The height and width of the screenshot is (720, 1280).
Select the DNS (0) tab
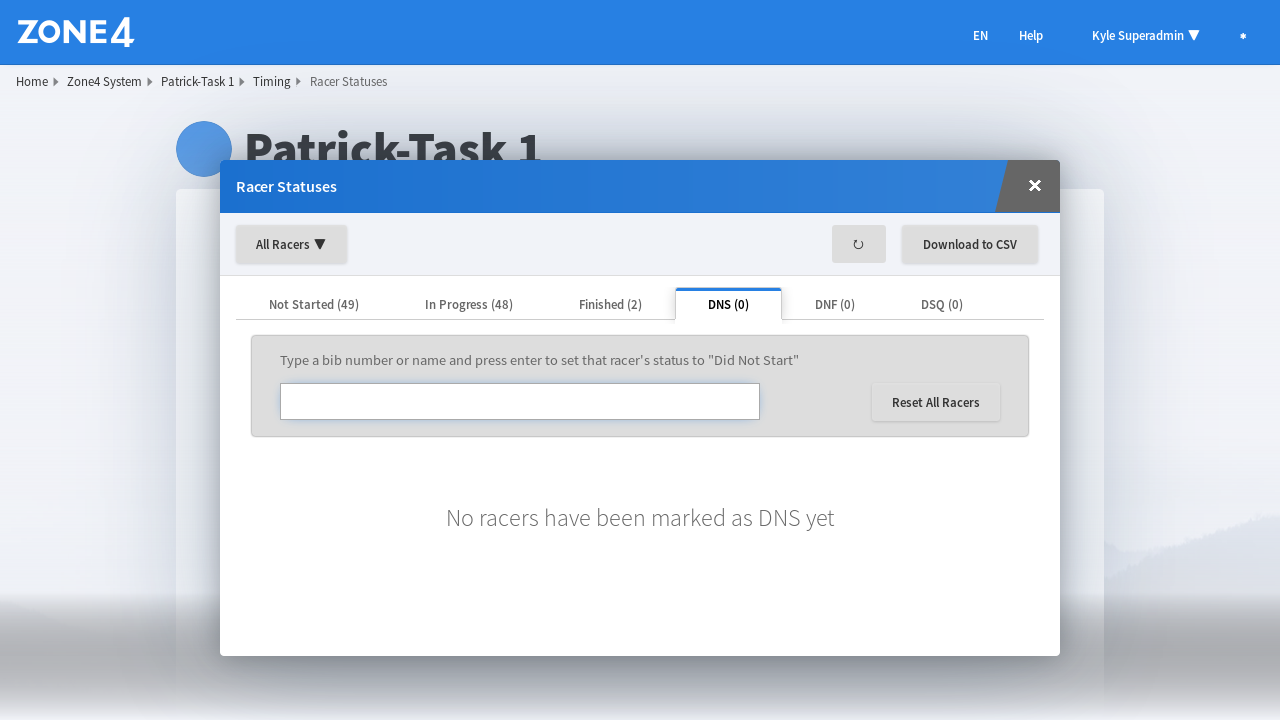coord(728,305)
